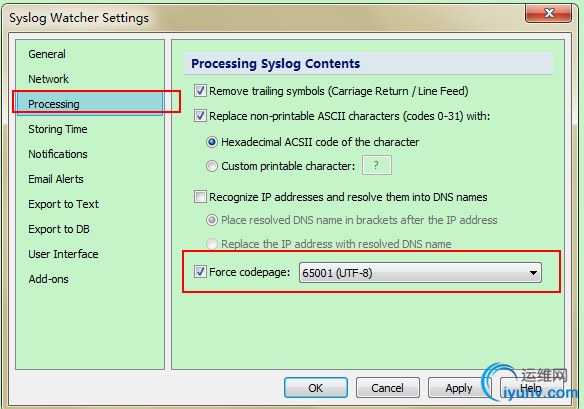
Task: Toggle the Force codepage checkbox
Action: tap(200, 272)
